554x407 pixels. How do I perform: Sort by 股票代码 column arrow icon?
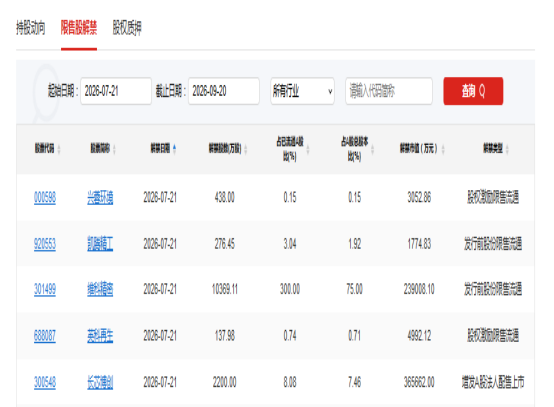(x=59, y=149)
